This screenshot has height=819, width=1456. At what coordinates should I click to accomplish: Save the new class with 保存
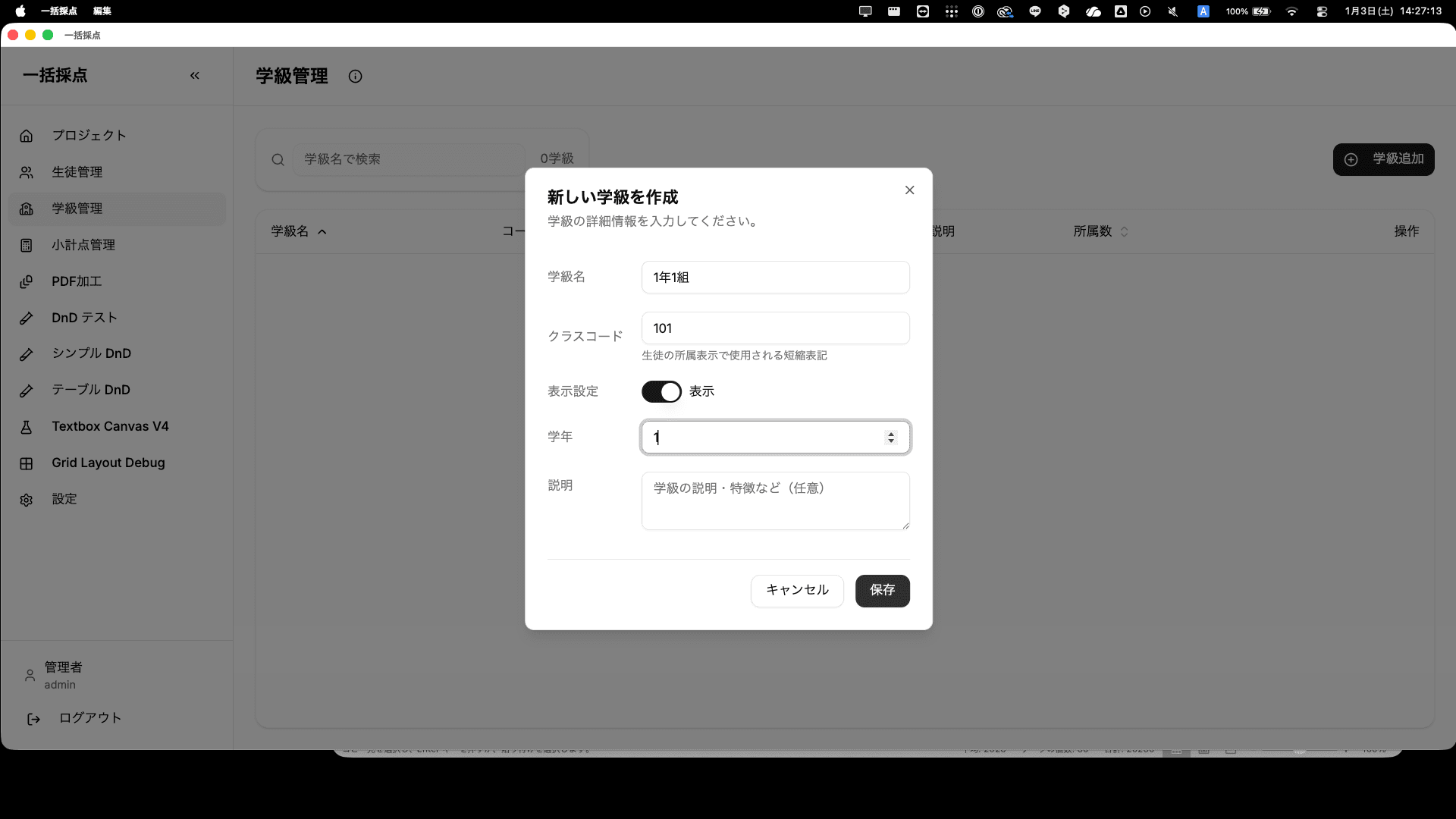coord(882,591)
